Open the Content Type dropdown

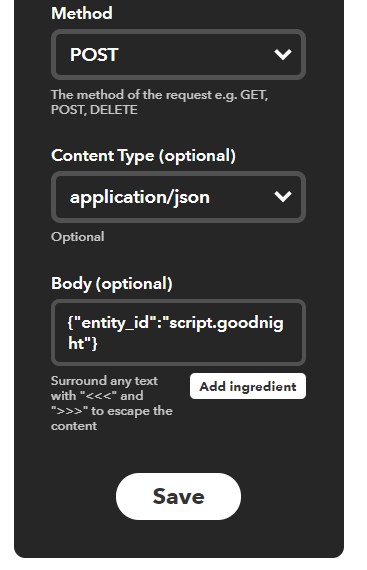[x=178, y=197]
